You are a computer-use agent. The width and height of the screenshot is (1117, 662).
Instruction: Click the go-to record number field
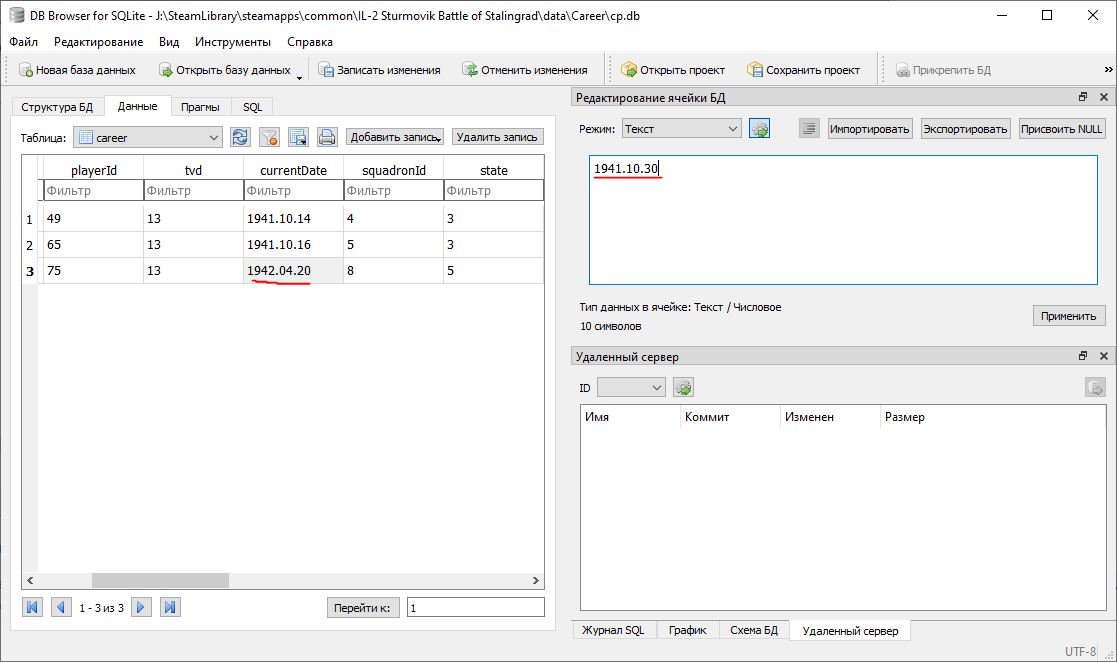476,608
